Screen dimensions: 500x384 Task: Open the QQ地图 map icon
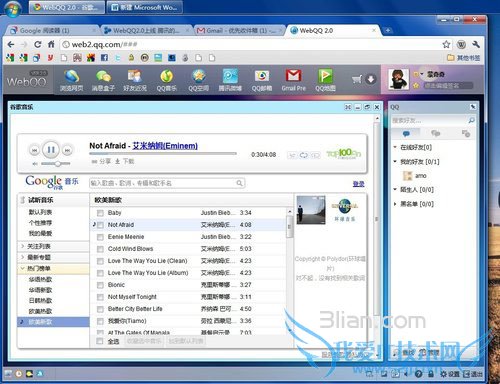[x=325, y=81]
